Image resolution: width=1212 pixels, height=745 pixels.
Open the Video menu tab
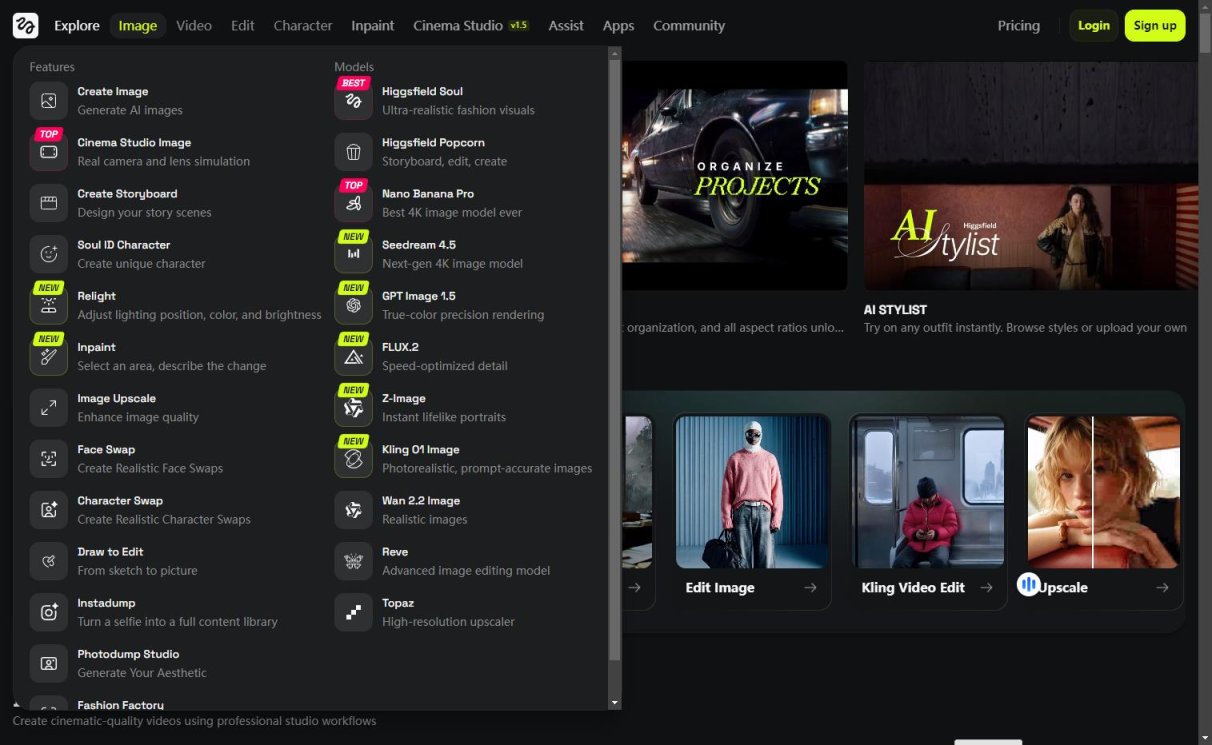click(x=194, y=26)
